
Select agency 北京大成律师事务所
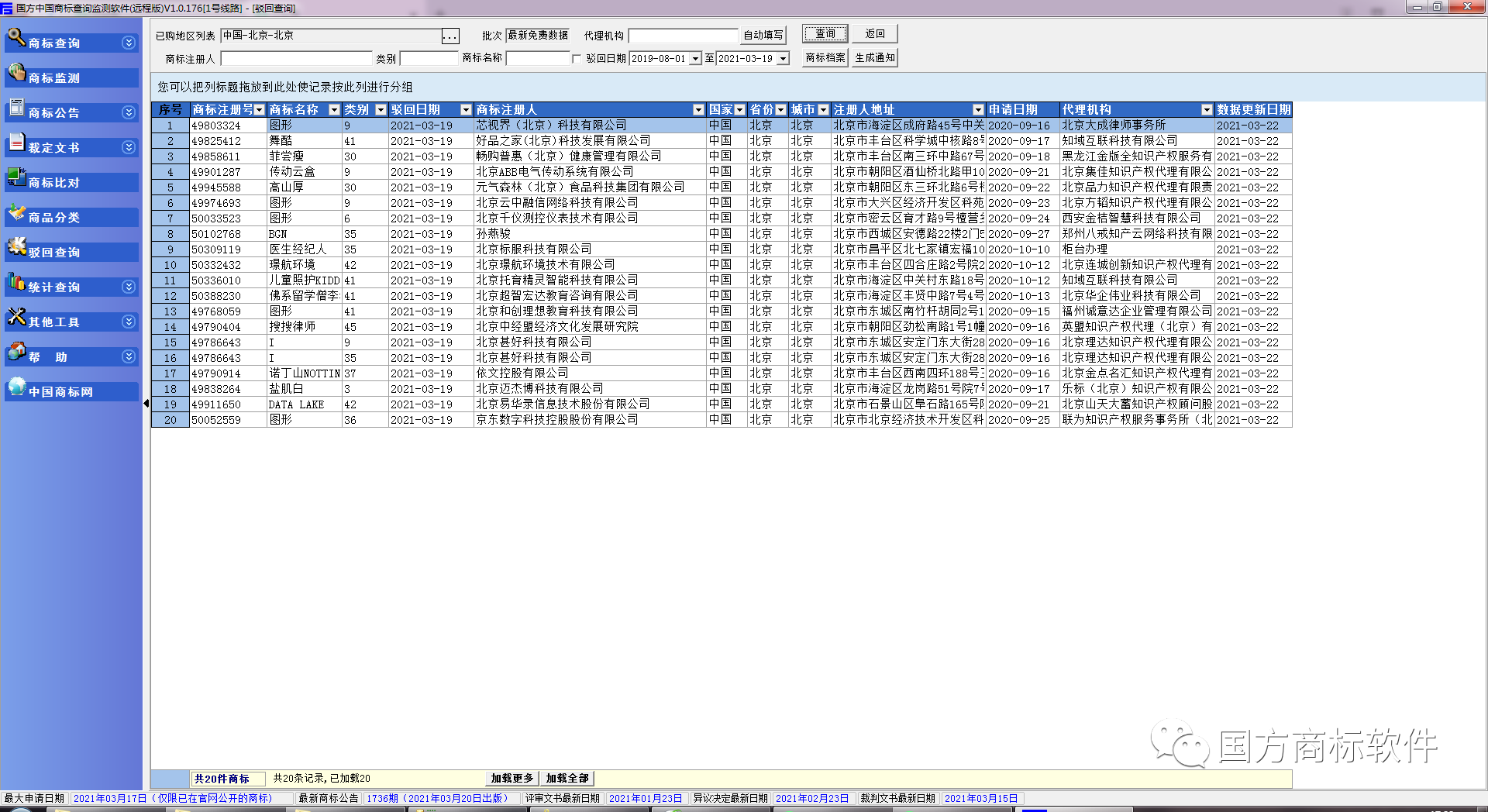pos(1136,126)
